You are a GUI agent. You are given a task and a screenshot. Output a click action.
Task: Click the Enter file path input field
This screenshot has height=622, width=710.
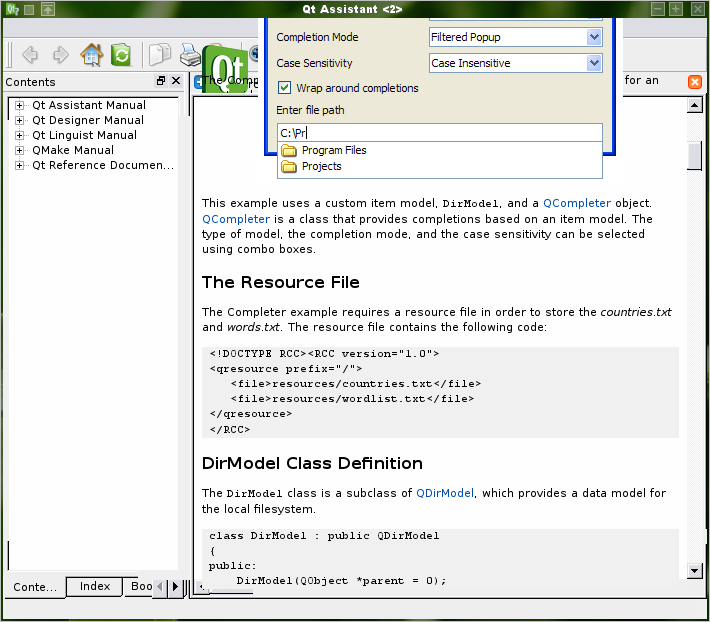(x=440, y=133)
